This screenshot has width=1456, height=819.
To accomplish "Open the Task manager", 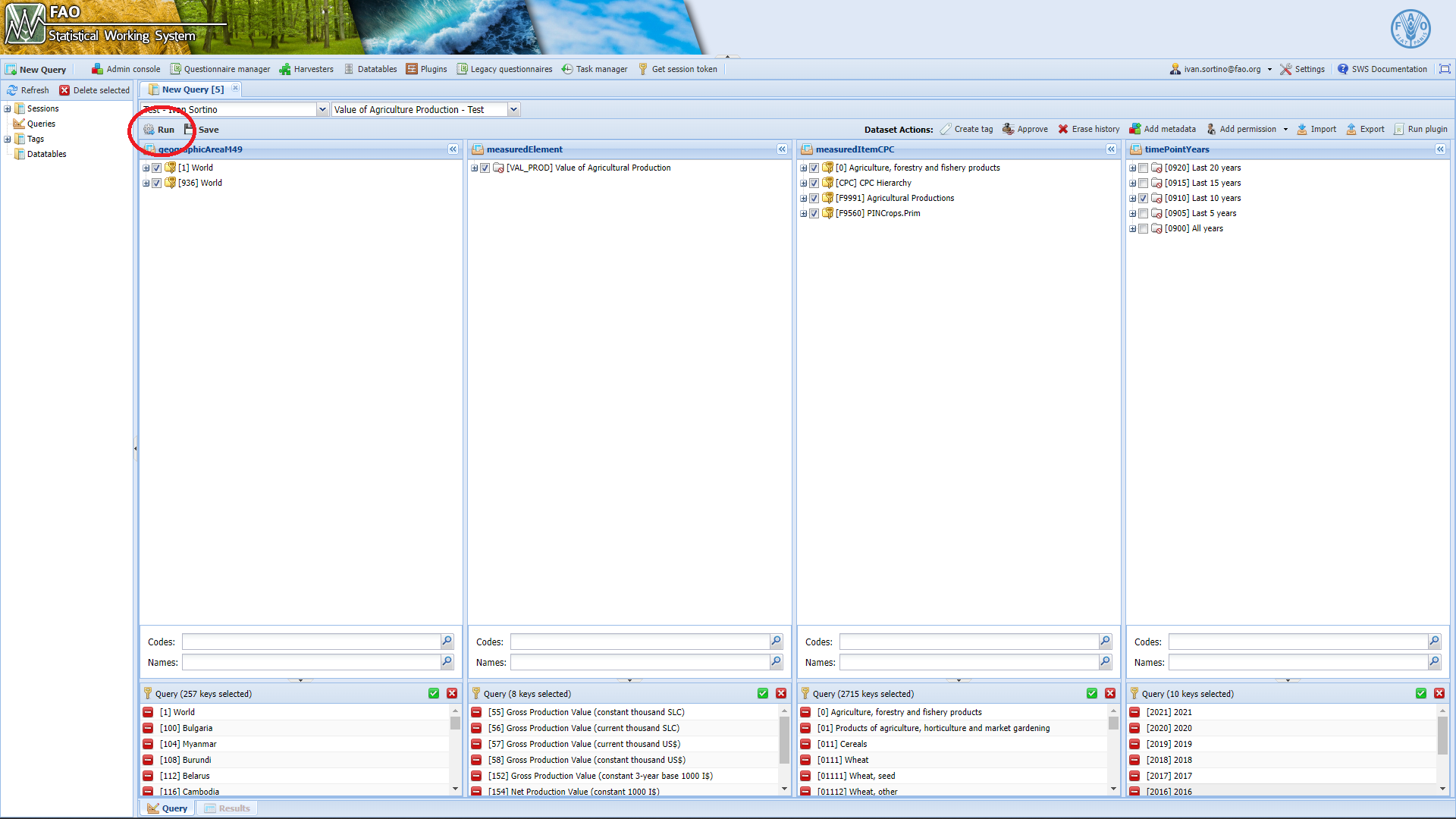I will click(x=595, y=69).
